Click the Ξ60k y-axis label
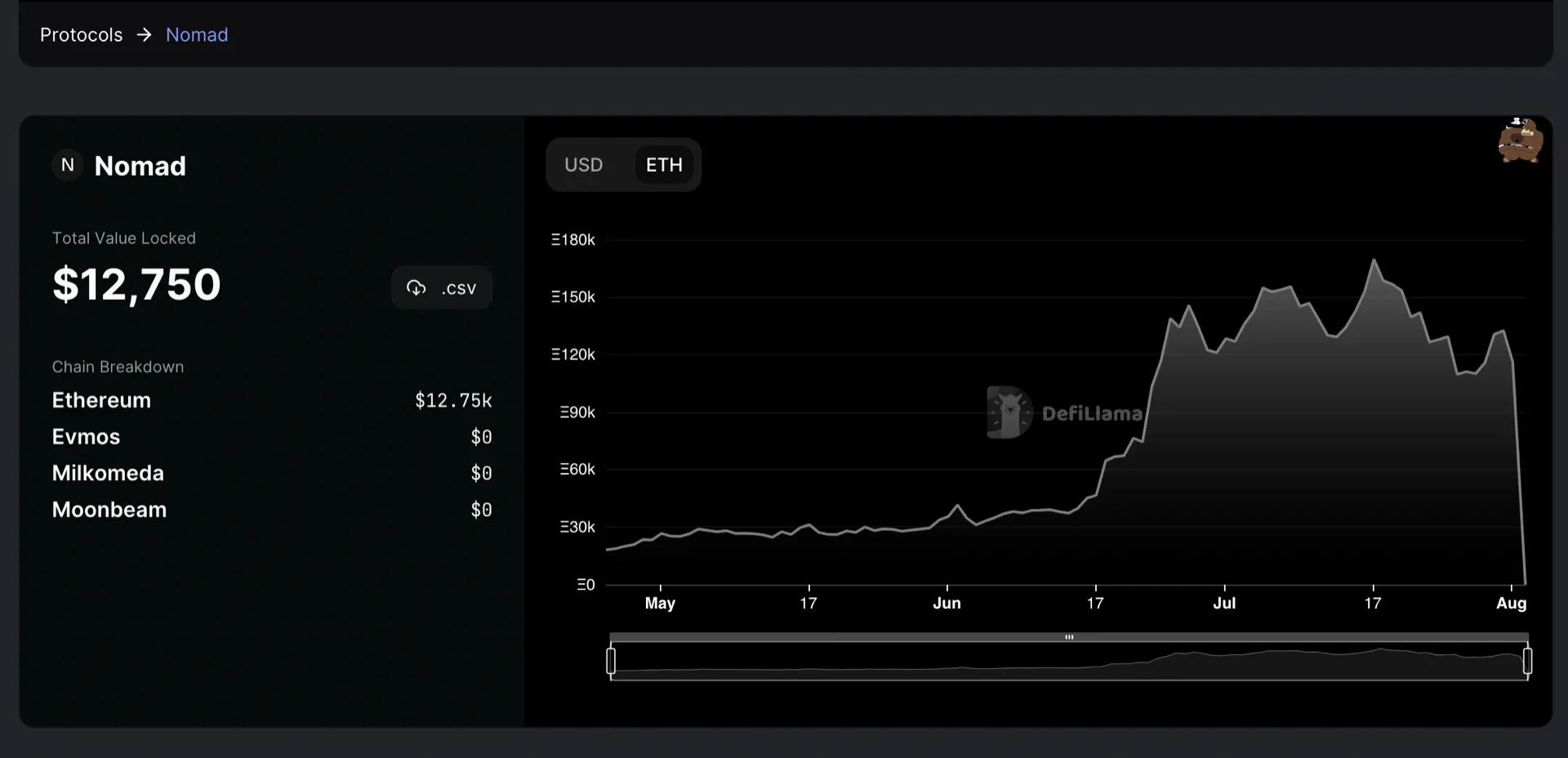 577,470
